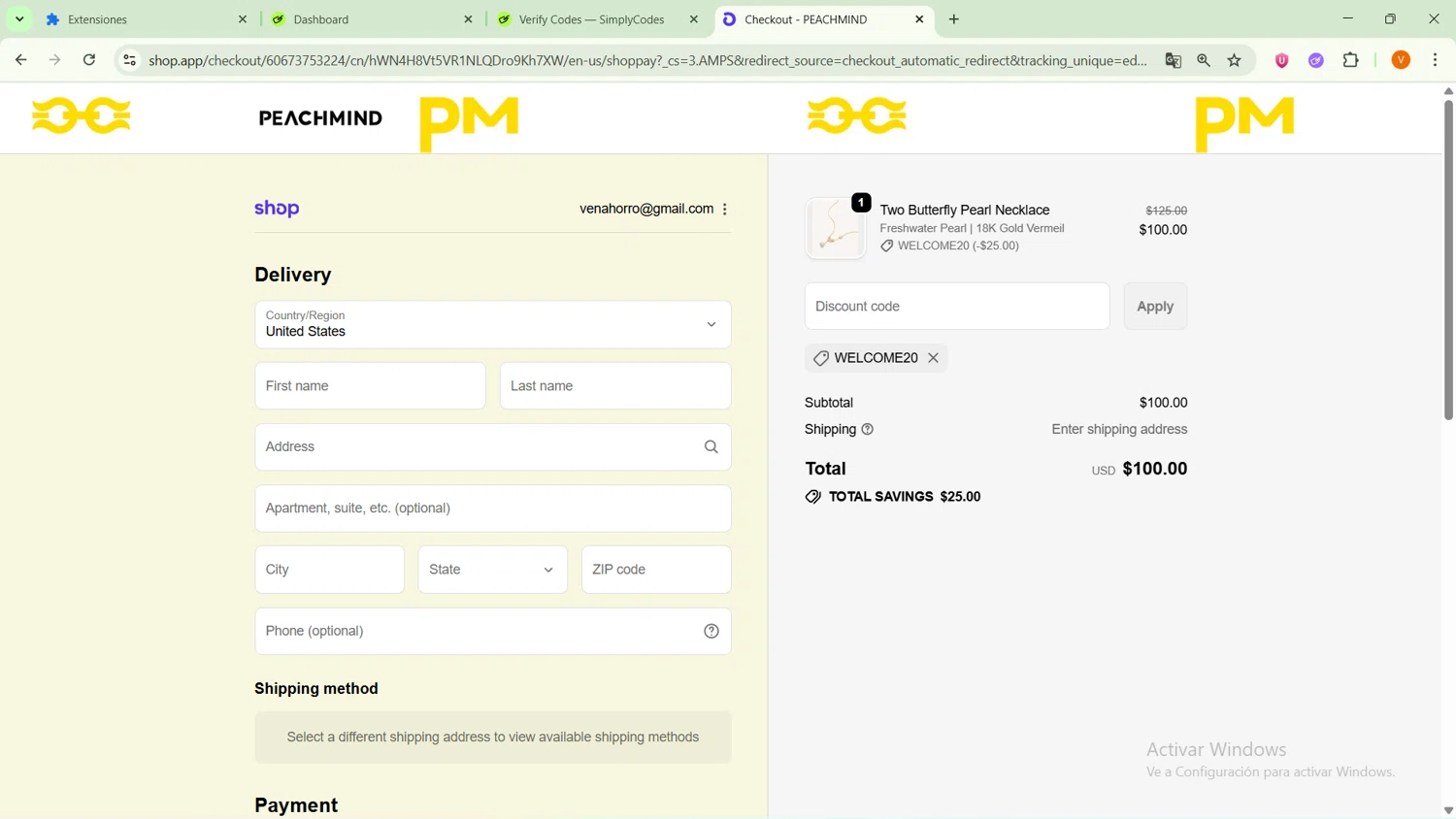Close the Verify Codes SimplyCodes tab
The height and width of the screenshot is (819, 1456).
pyautogui.click(x=694, y=19)
